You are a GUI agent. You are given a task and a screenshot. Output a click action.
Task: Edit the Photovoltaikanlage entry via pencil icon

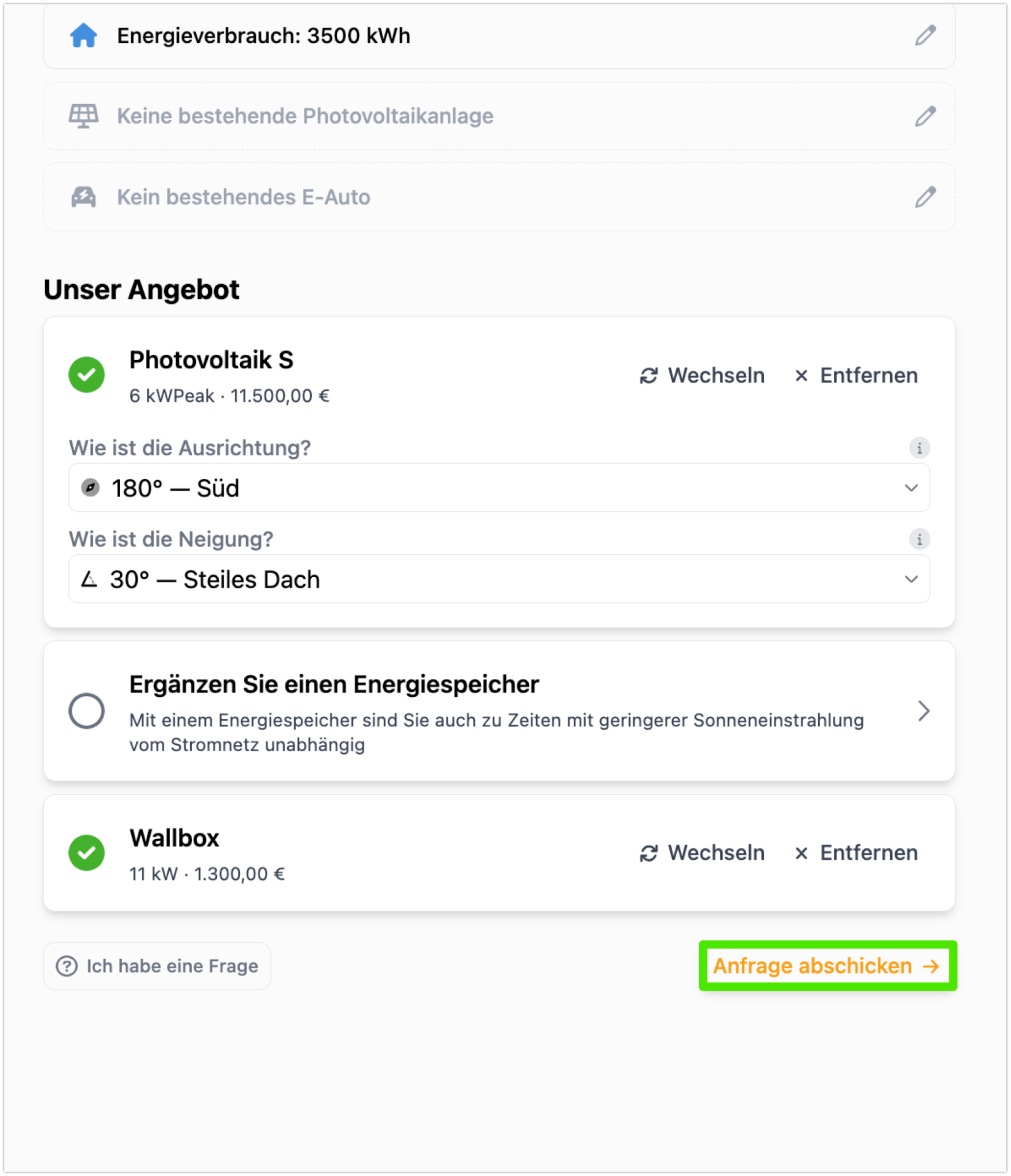925,116
